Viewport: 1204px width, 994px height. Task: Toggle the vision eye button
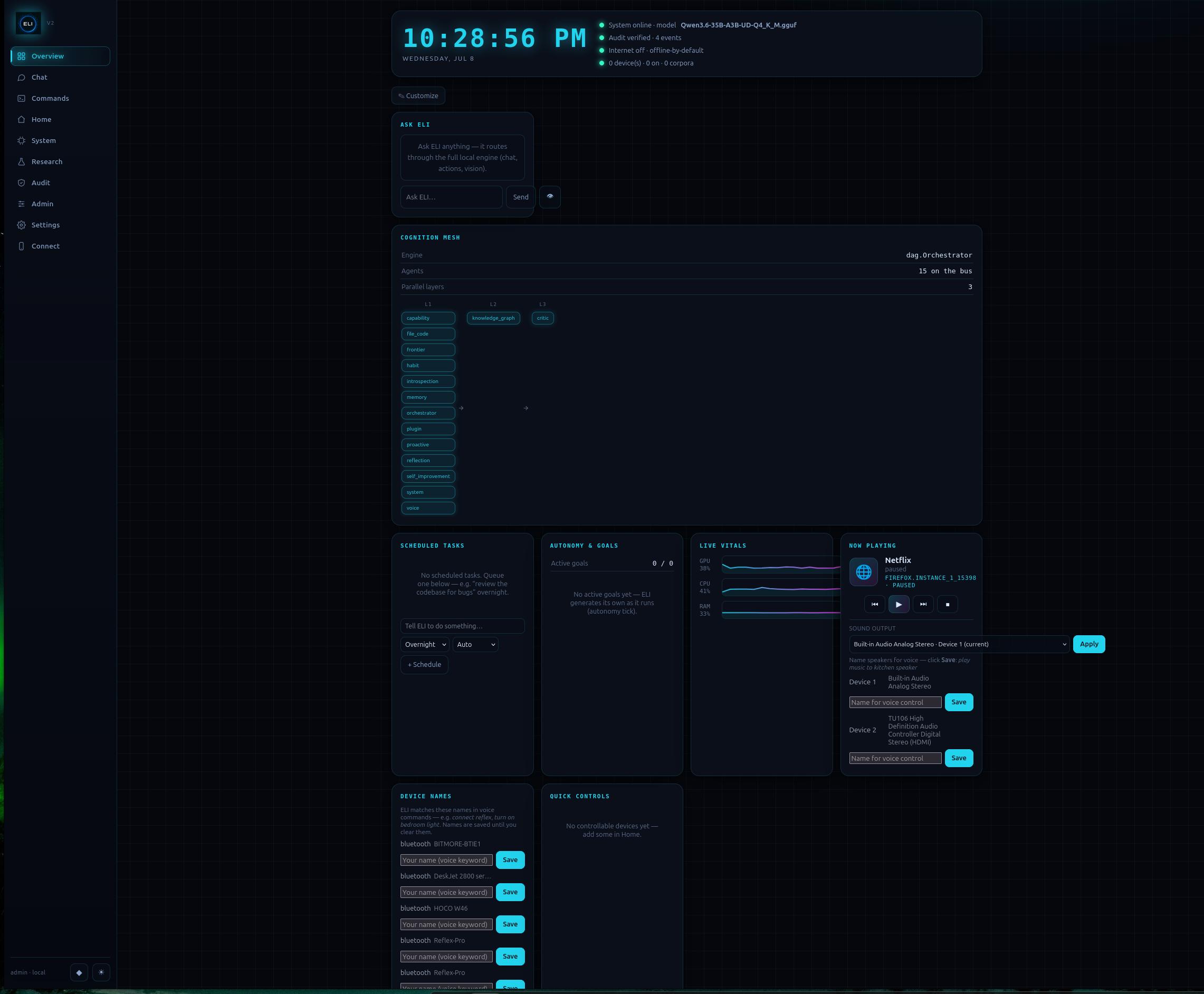point(550,197)
